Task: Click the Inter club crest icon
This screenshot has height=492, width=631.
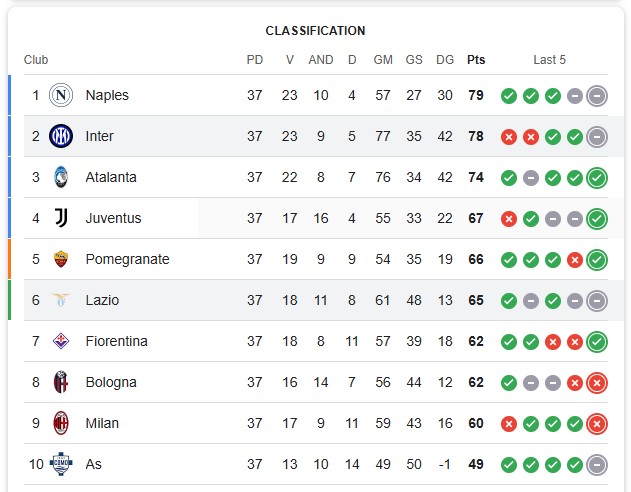Action: 61,136
